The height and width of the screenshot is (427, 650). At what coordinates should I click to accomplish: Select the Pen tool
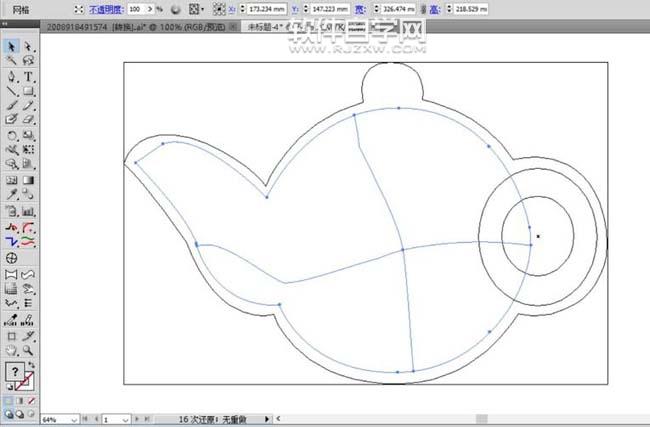pos(12,76)
